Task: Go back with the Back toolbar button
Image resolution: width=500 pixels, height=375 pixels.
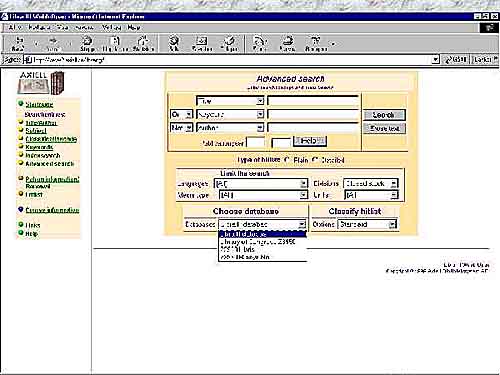Action: 17,44
